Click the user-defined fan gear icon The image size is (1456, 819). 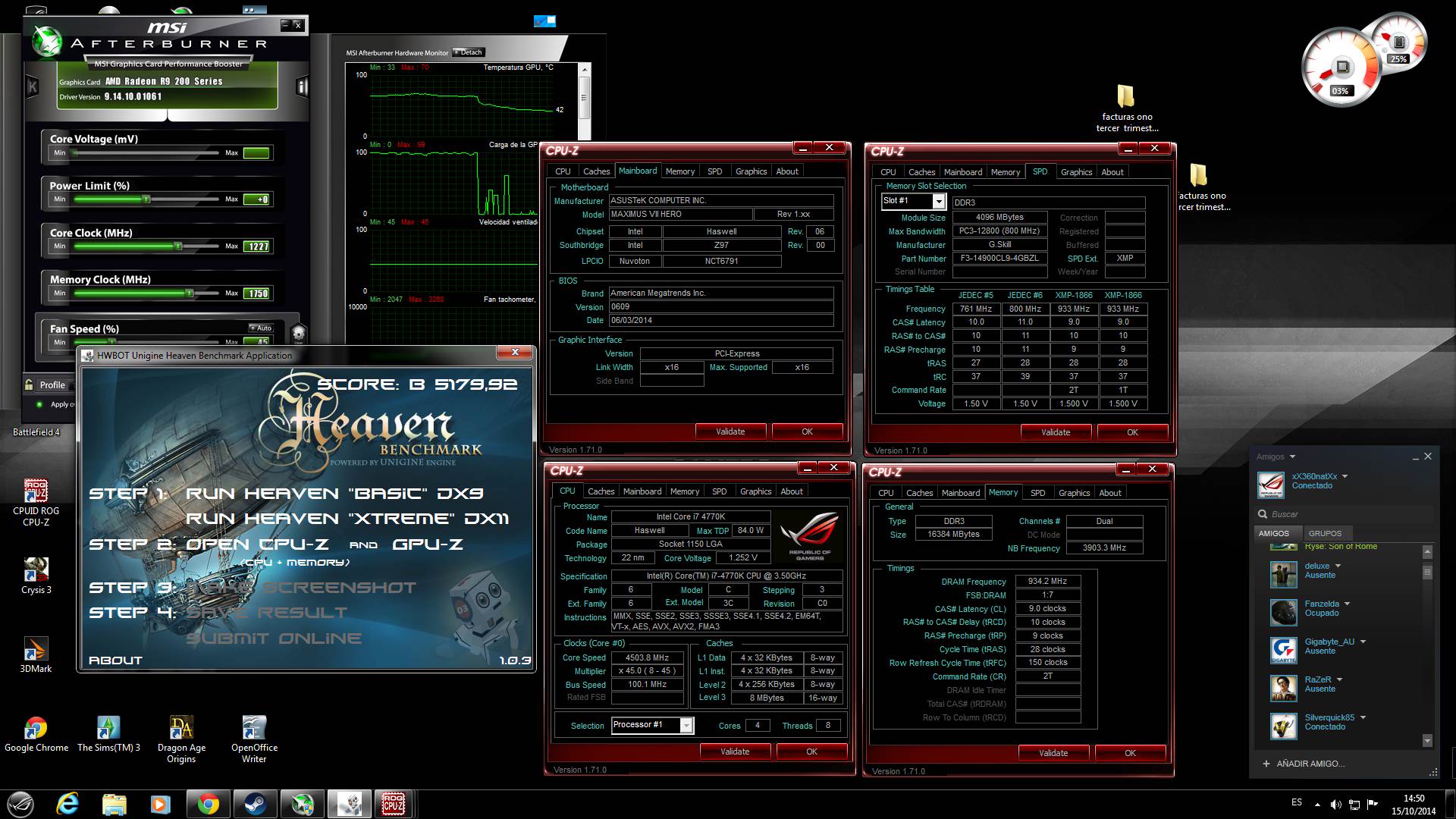(299, 333)
